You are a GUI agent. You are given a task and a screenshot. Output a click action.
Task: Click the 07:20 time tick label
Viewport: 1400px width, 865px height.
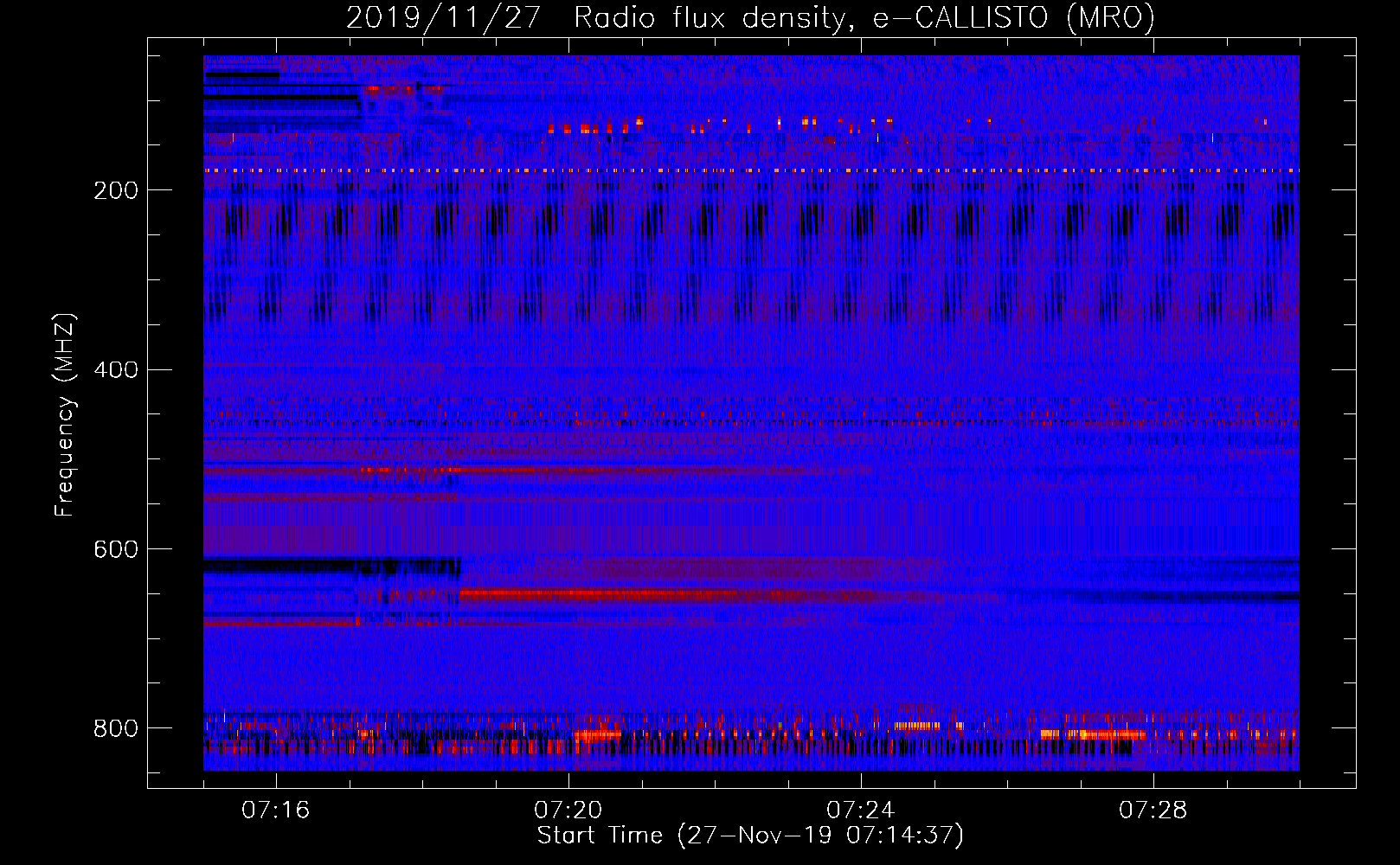click(568, 811)
